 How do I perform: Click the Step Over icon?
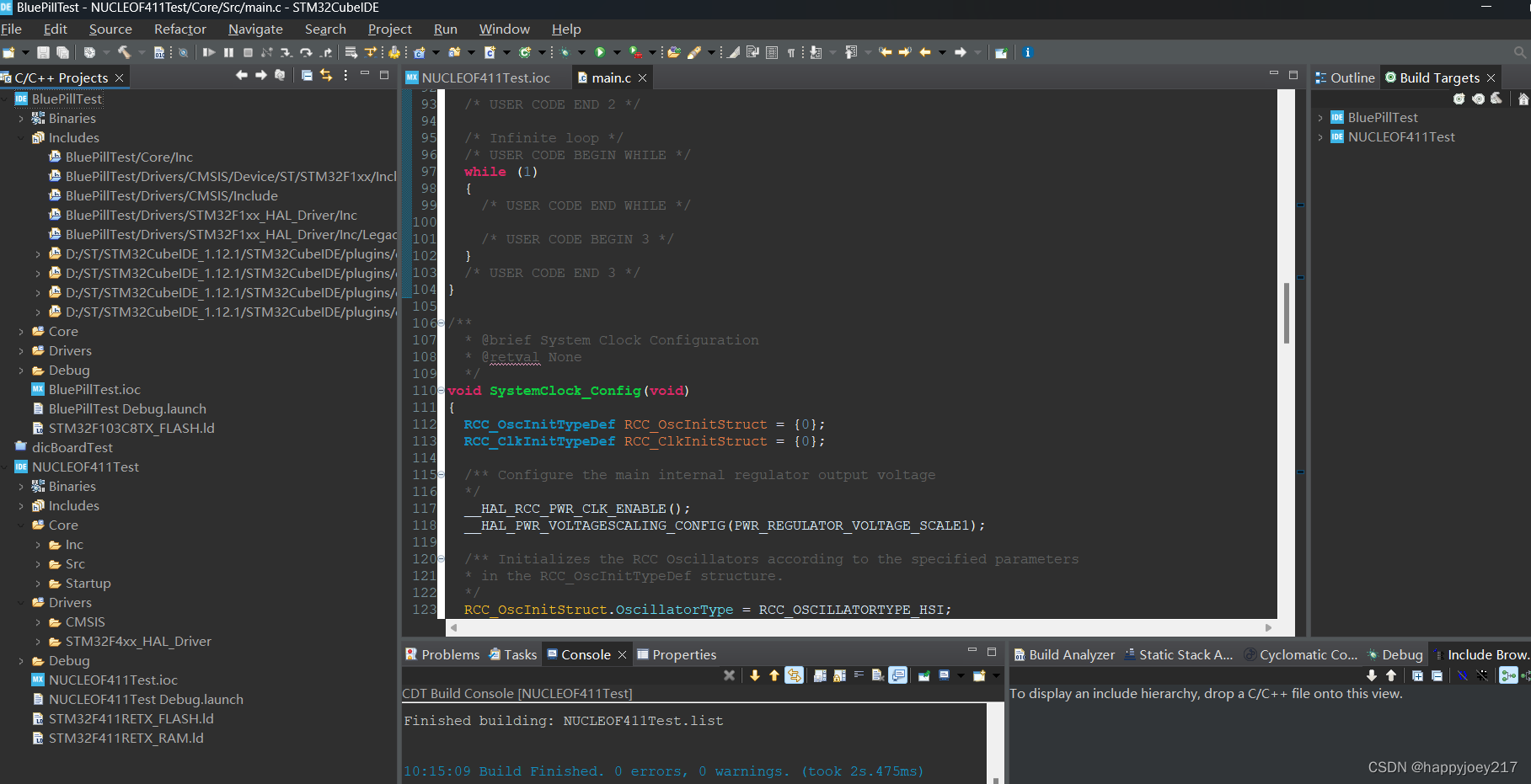point(306,52)
